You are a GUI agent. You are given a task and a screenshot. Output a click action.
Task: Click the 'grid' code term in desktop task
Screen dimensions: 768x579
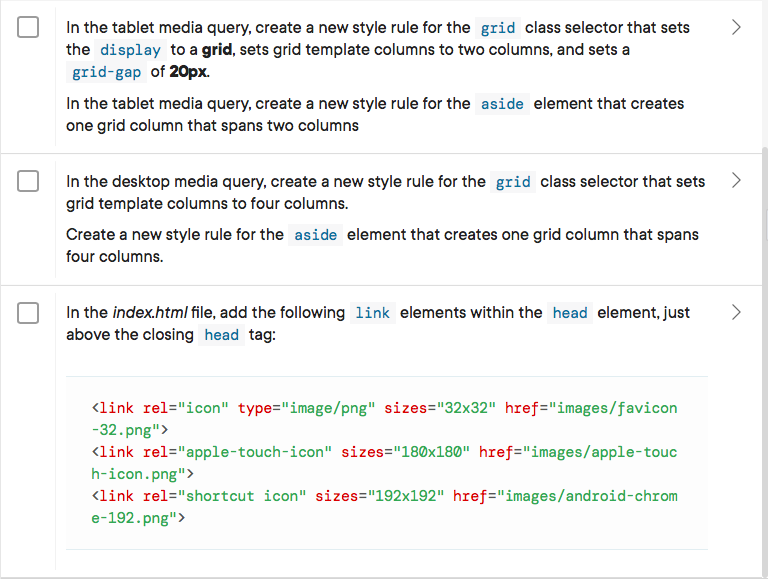(513, 182)
